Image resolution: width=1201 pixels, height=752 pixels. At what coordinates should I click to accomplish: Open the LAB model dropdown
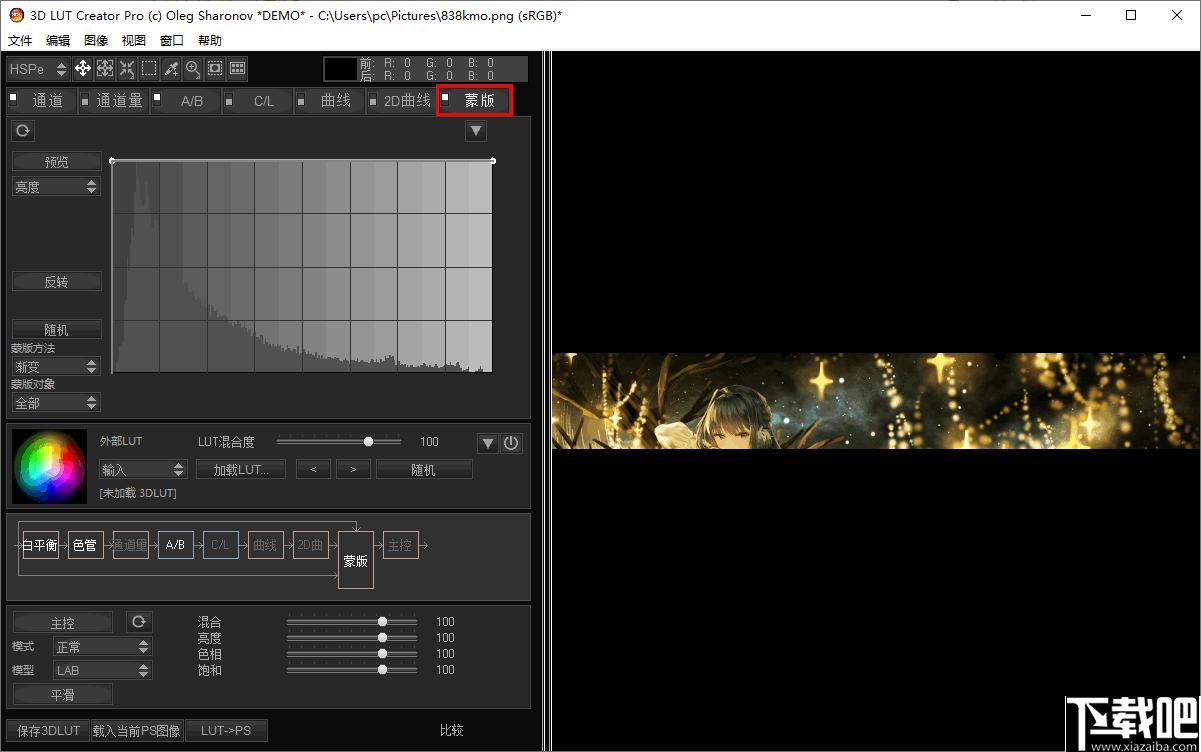click(102, 670)
